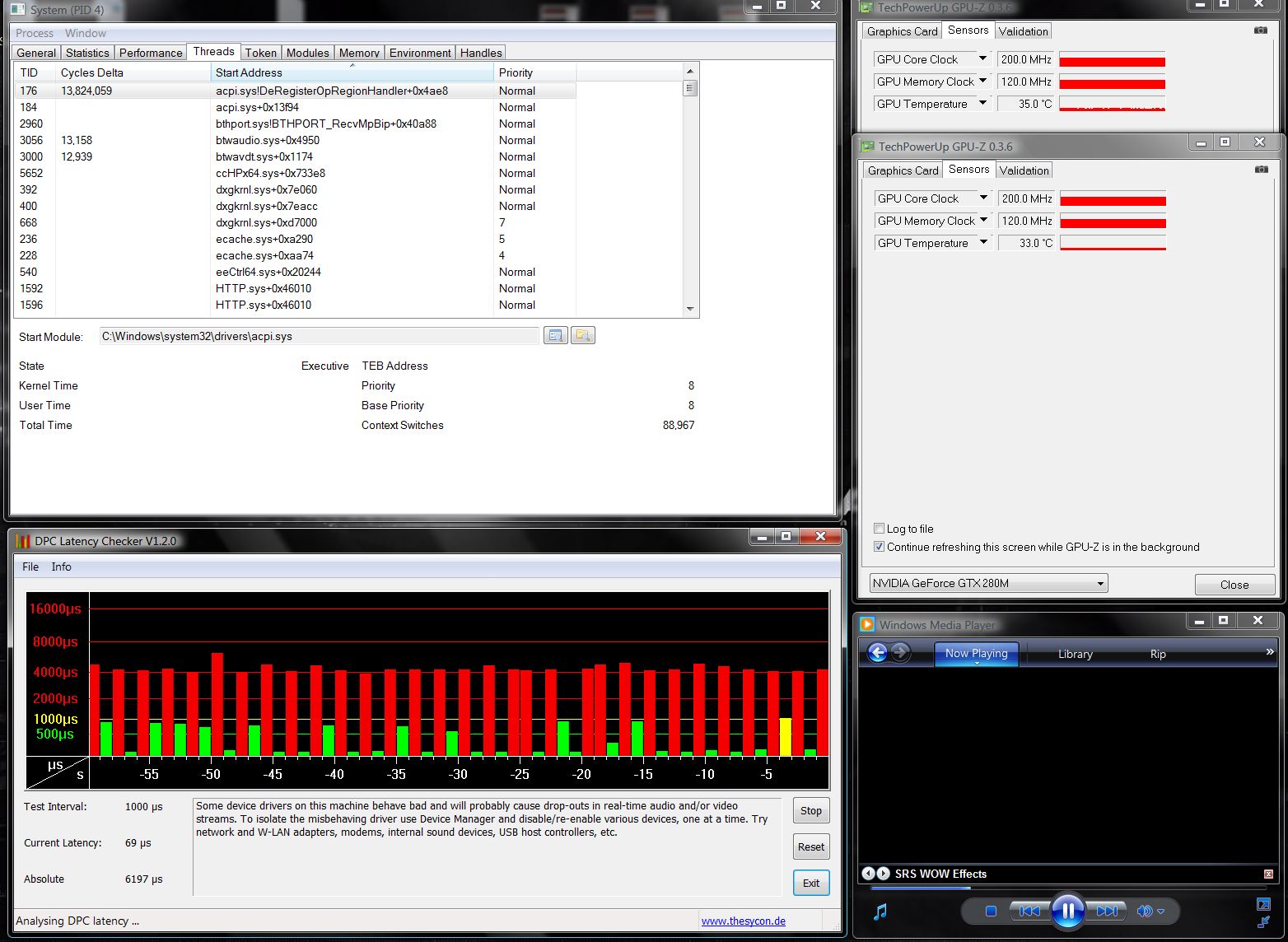The width and height of the screenshot is (1288, 942).
Task: Click camera icon in the 35.0 °C GPU-Z window
Action: point(1261,30)
